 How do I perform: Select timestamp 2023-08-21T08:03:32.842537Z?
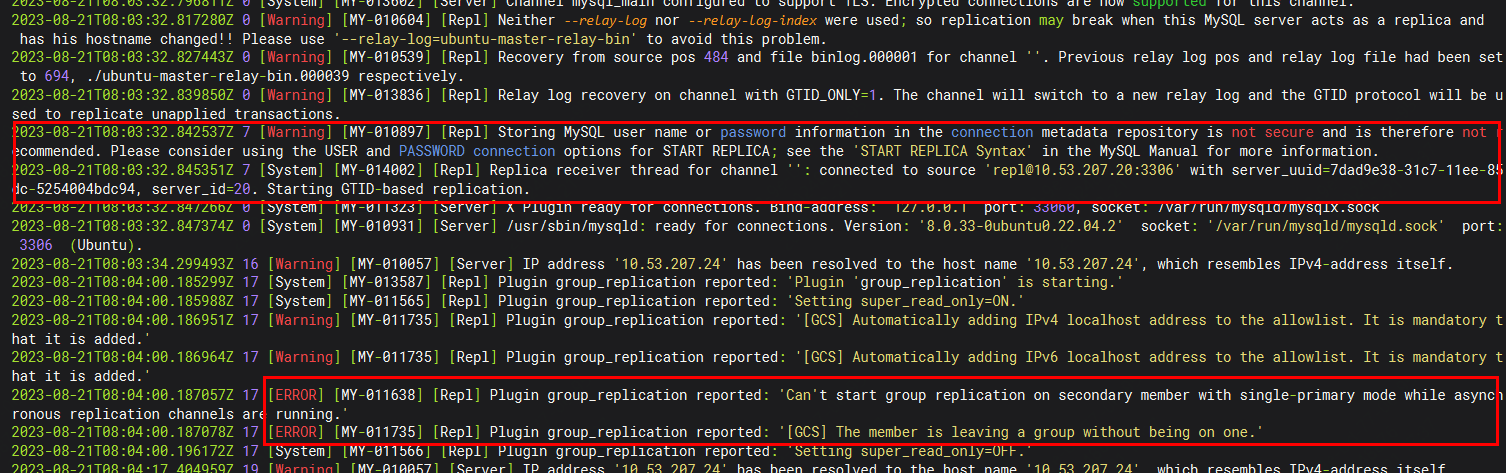pyautogui.click(x=120, y=132)
